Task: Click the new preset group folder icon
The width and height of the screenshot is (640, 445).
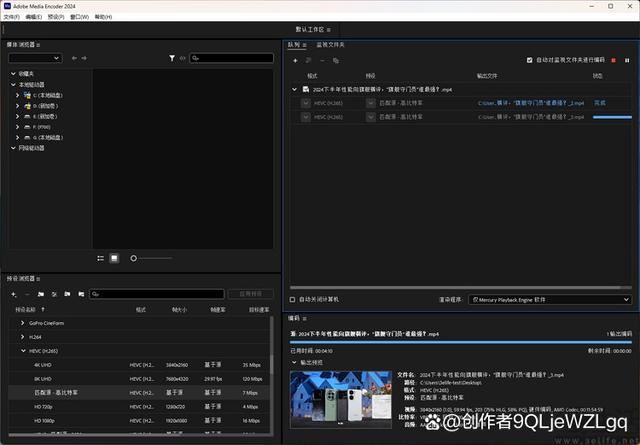Action: 40,294
